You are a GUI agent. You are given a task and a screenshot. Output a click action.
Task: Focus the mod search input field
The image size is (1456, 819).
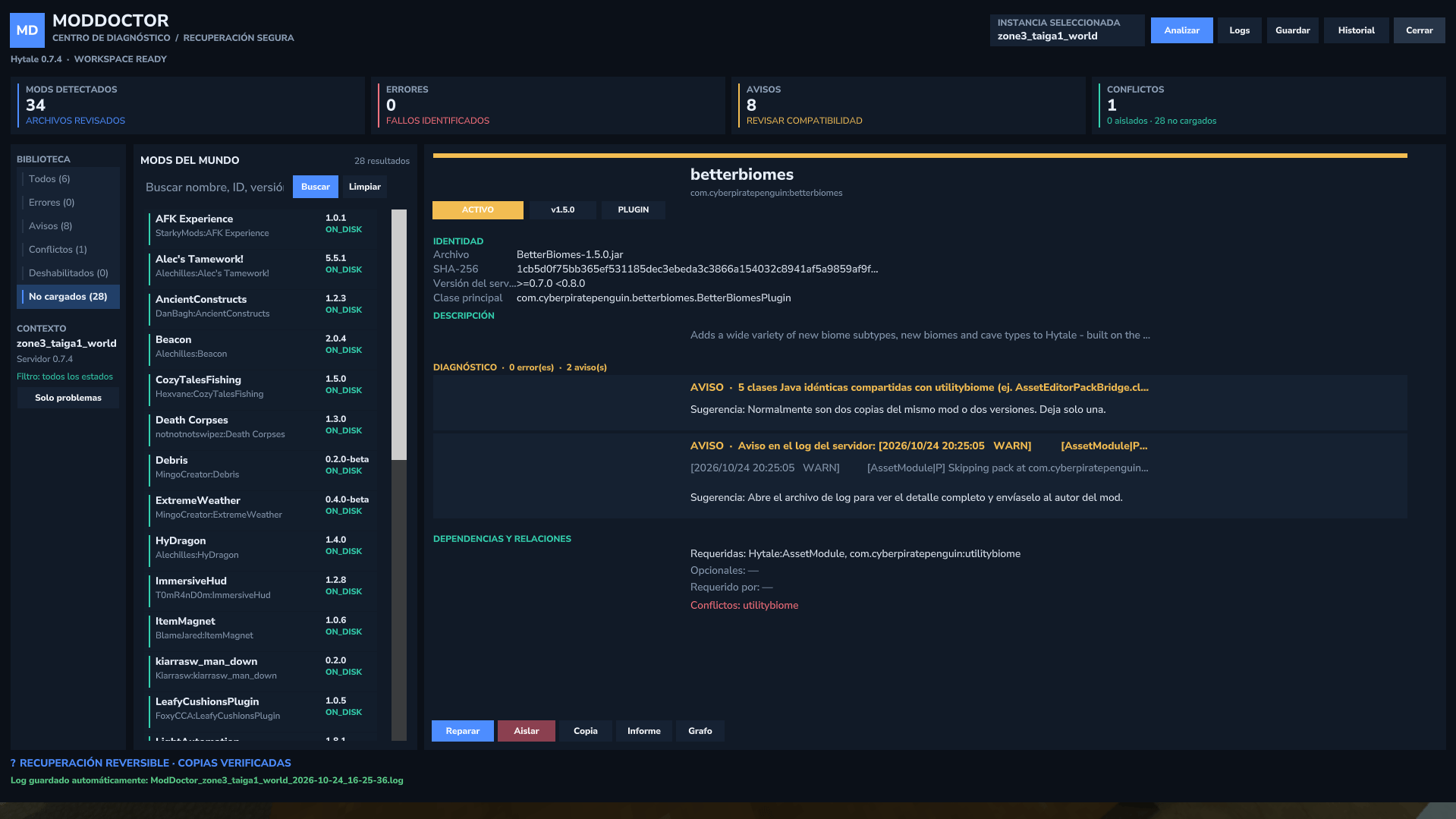215,187
